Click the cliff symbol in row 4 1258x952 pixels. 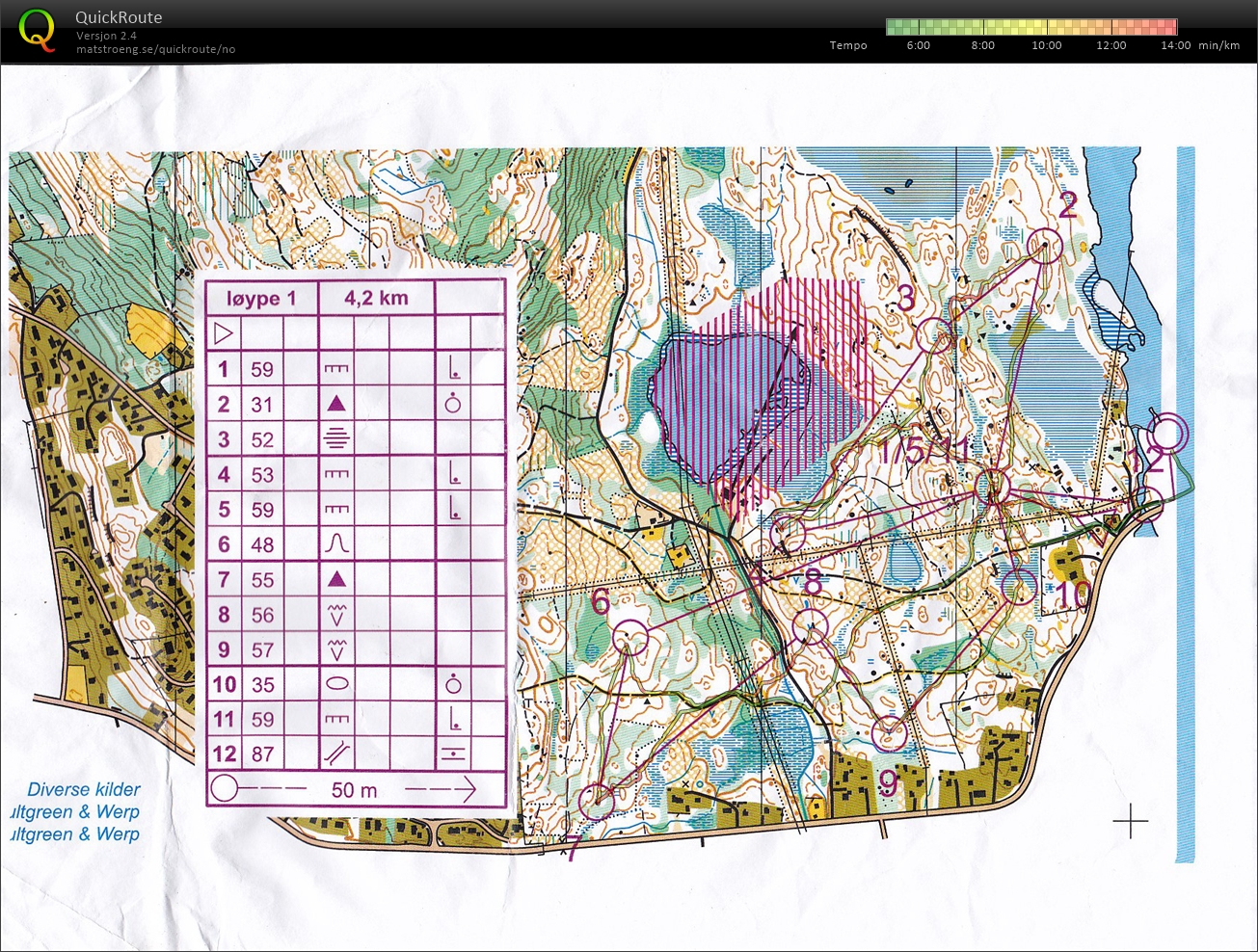pos(336,474)
